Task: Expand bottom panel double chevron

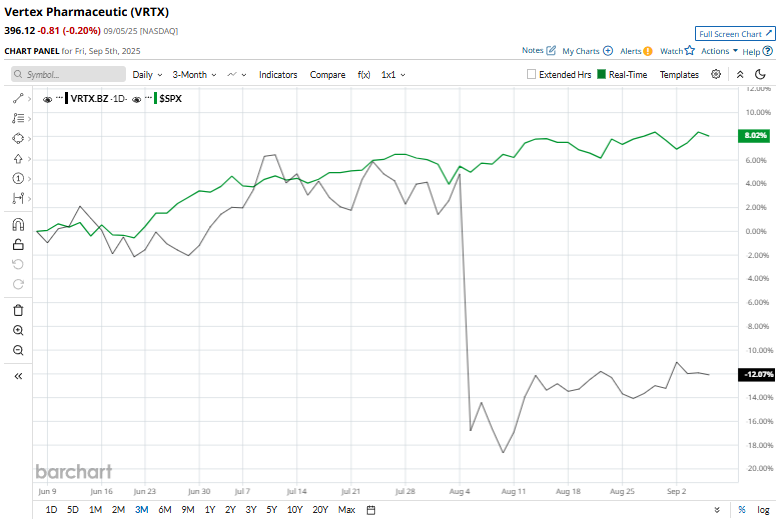Action: pos(717,510)
